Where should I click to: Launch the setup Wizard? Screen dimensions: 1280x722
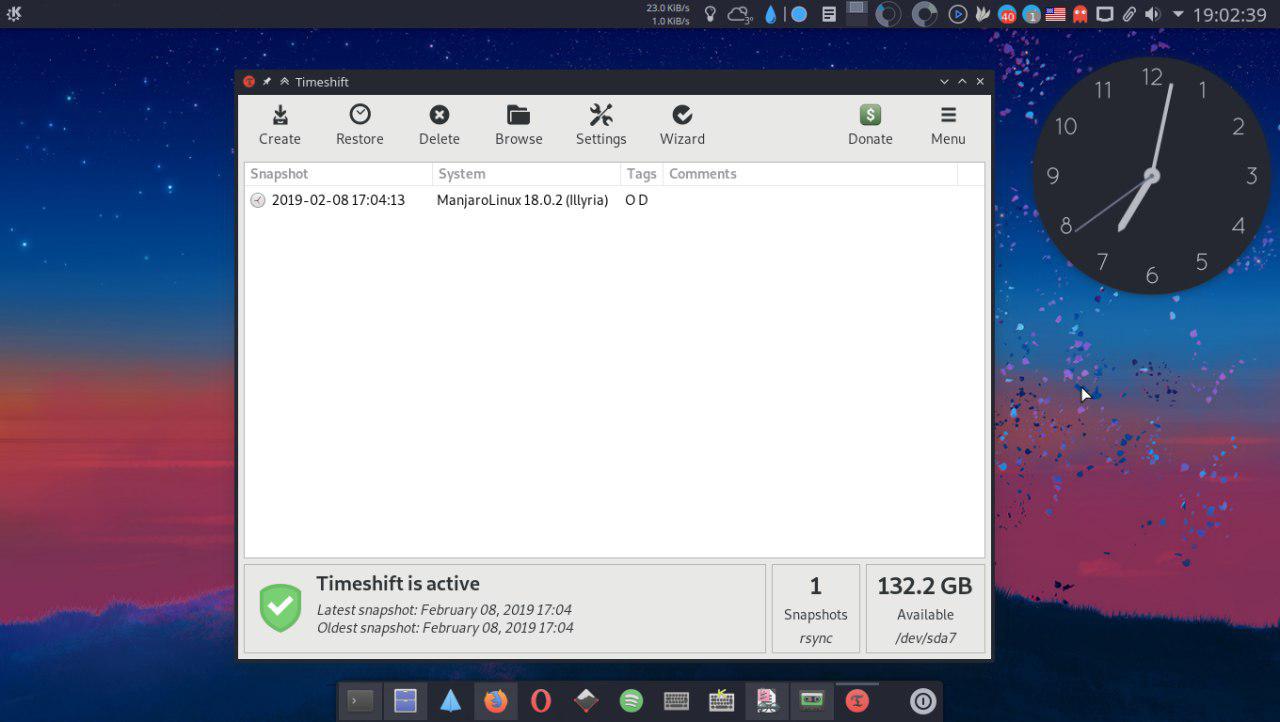(x=682, y=116)
